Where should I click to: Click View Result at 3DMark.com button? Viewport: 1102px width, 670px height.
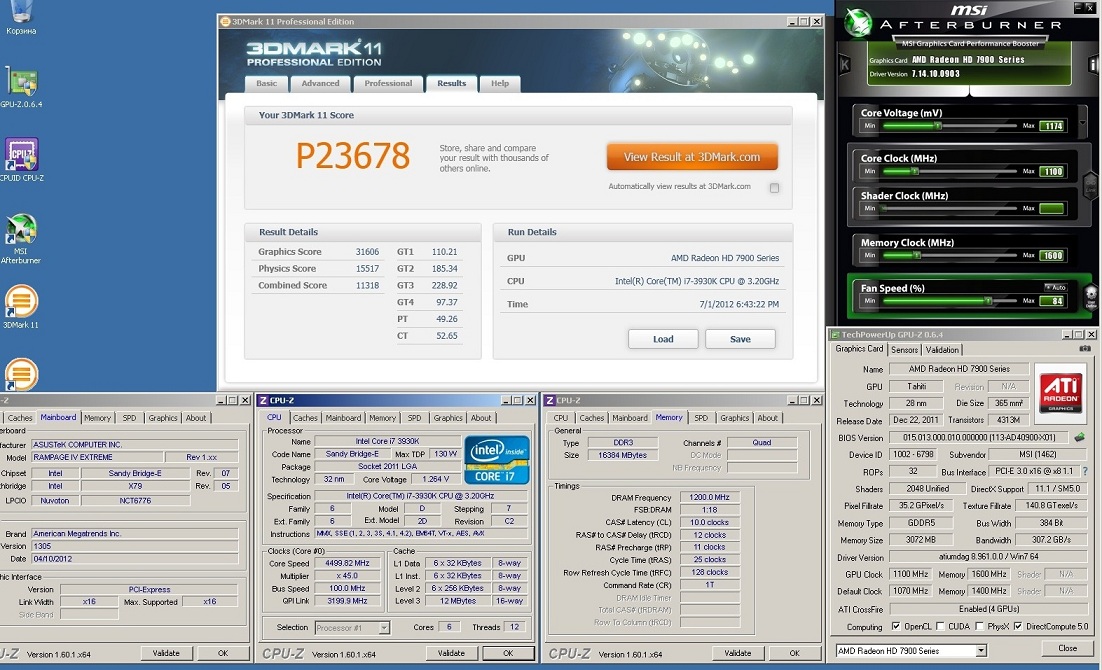[692, 157]
